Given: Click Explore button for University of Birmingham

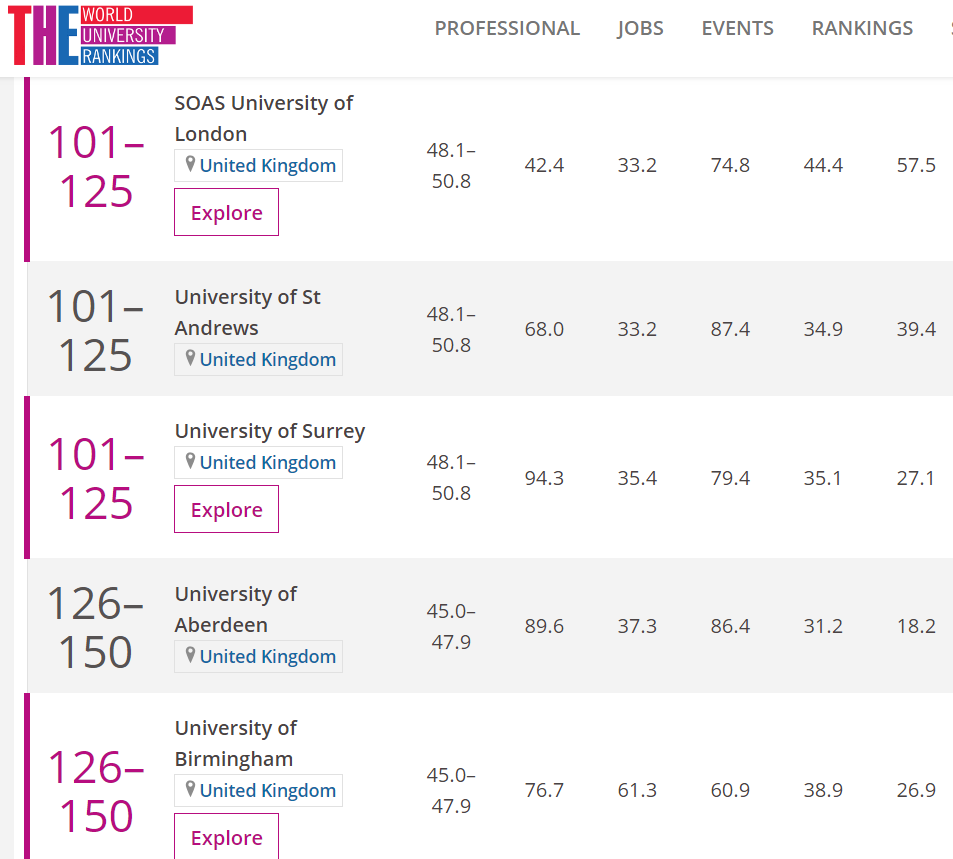Looking at the screenshot, I should [226, 837].
